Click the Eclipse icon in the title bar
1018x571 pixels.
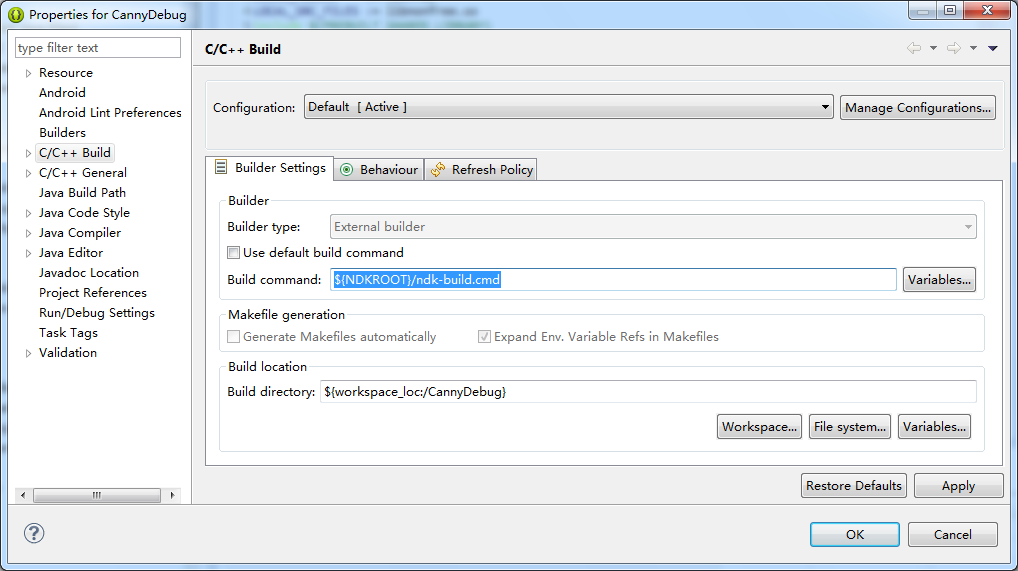(16, 14)
